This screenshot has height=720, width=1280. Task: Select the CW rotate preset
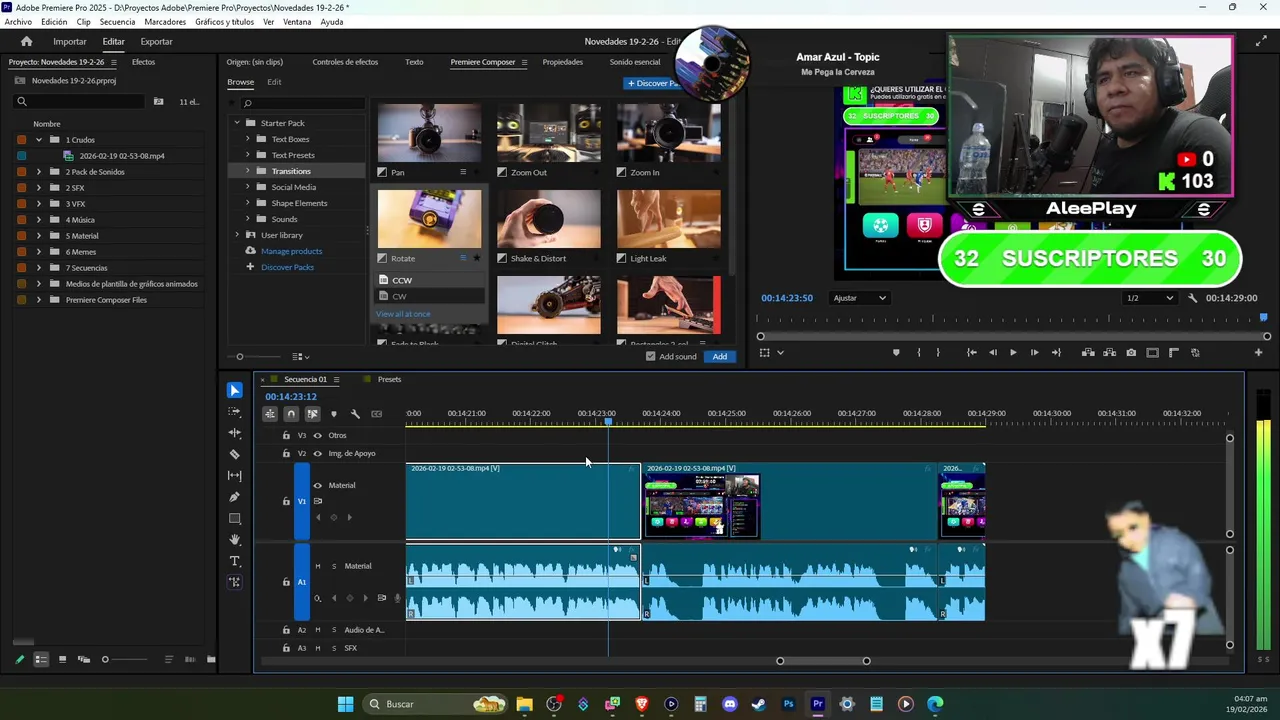coord(430,296)
